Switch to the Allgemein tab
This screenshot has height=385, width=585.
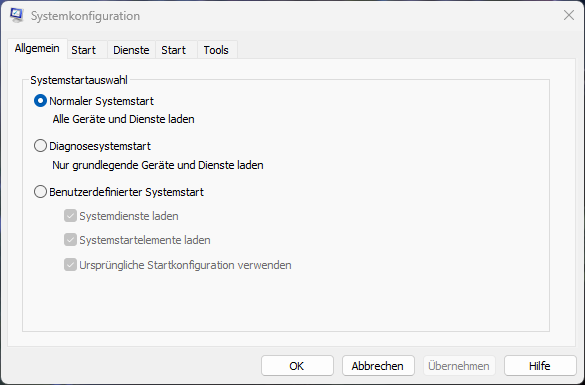(x=37, y=48)
